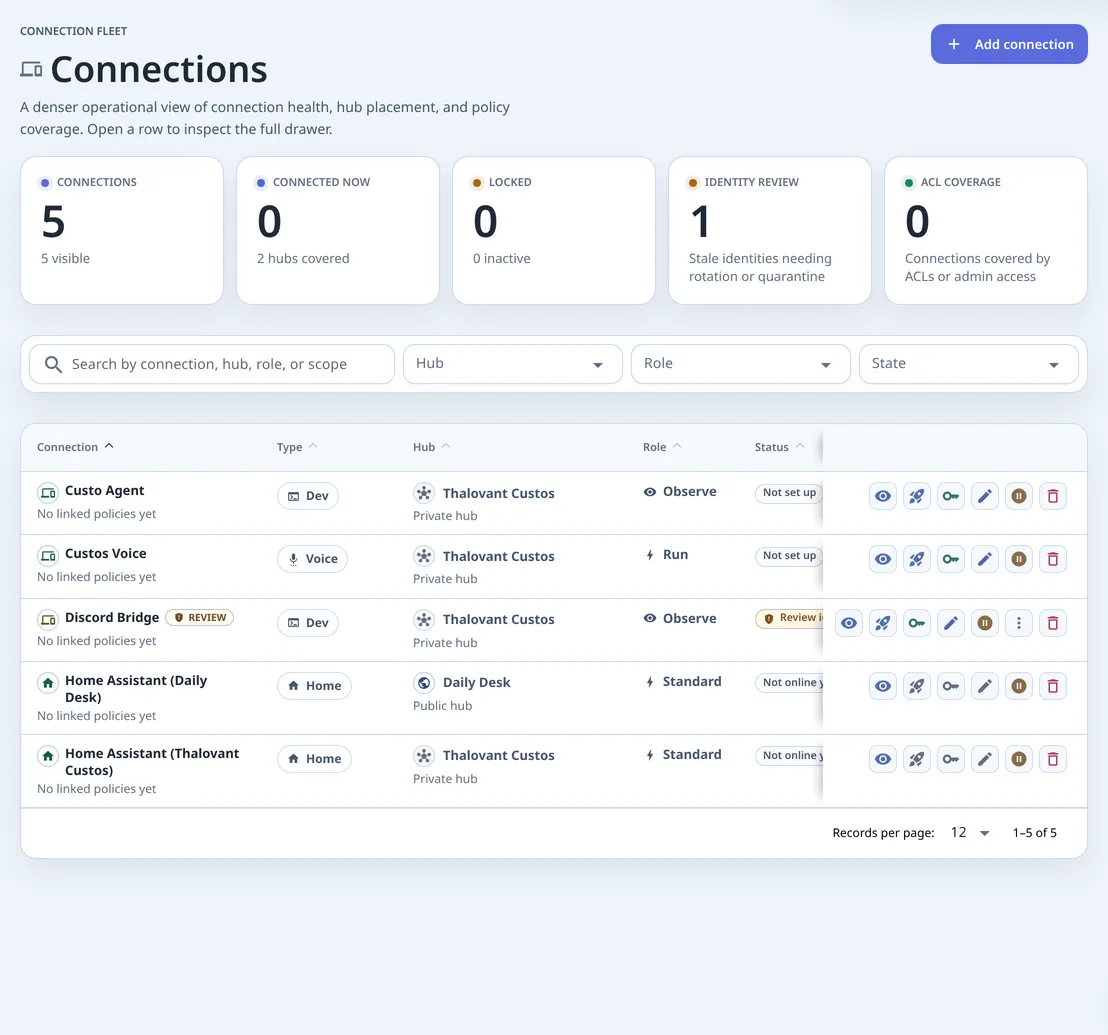Pause Home Assistant (Daily Desk) connection
The height and width of the screenshot is (1035, 1108).
pos(1018,686)
